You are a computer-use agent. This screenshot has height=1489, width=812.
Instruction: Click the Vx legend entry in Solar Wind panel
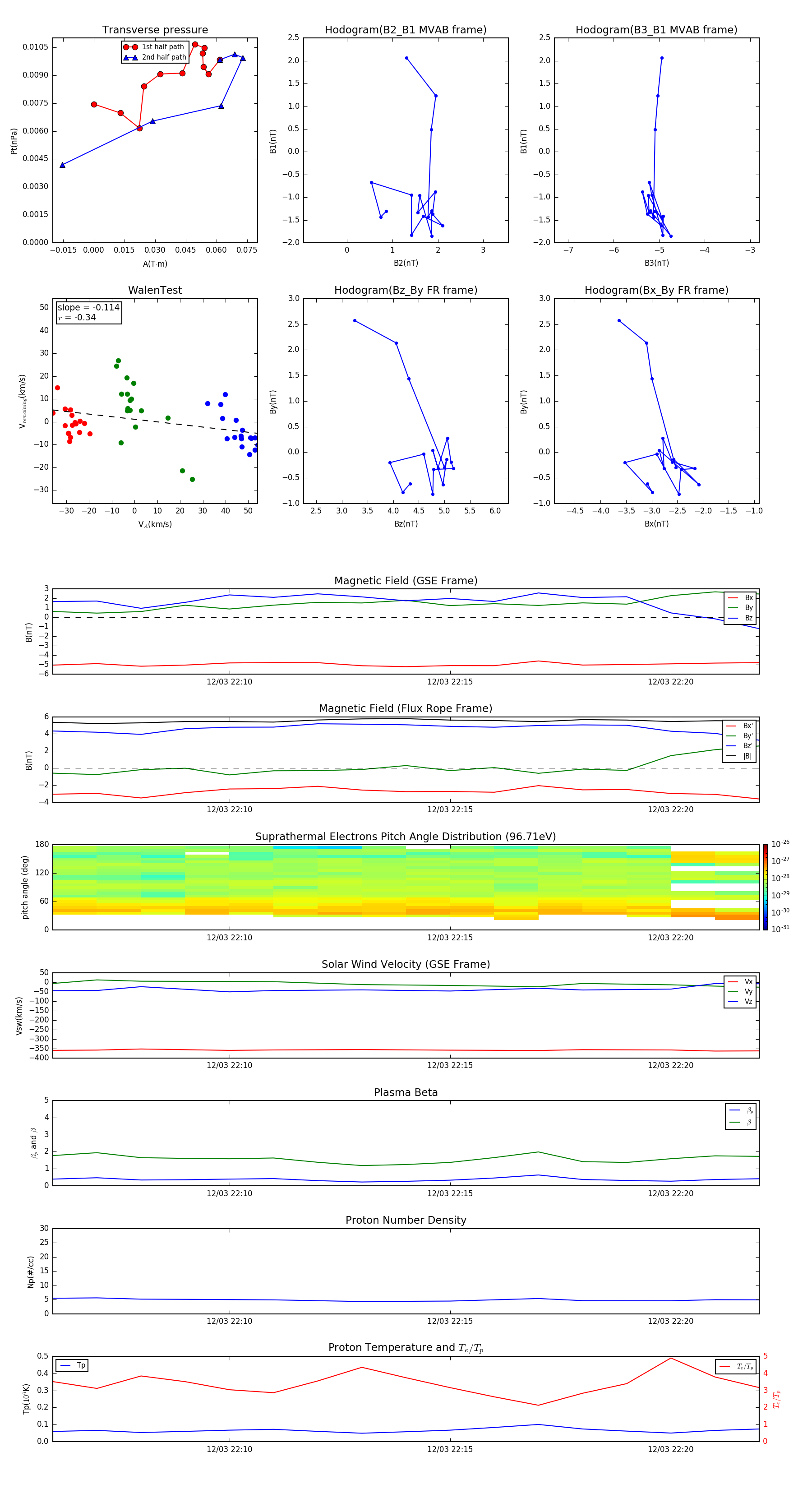(740, 981)
